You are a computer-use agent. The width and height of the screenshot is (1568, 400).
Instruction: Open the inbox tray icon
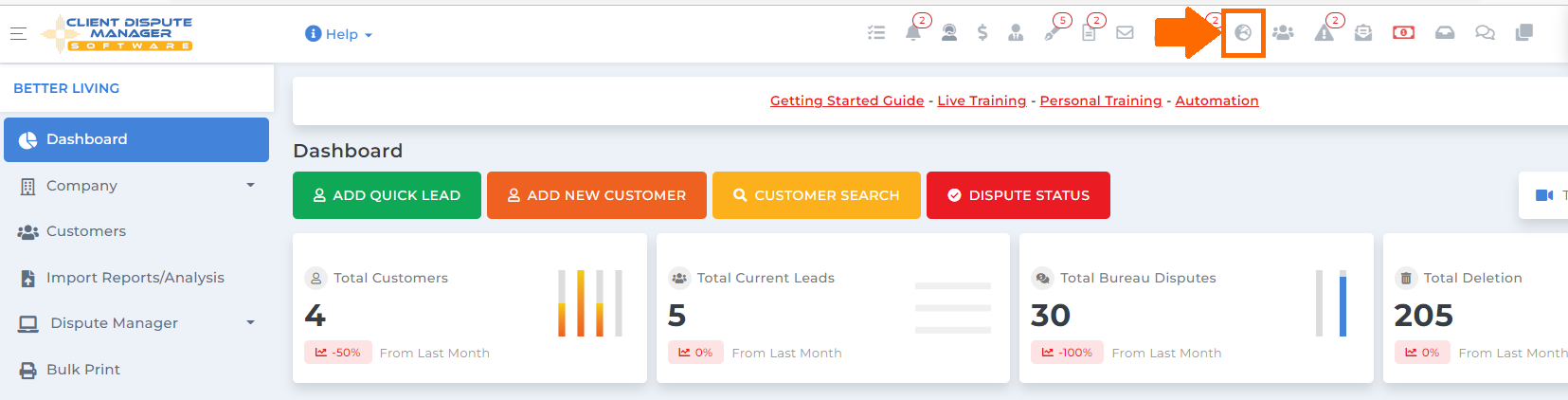pyautogui.click(x=1445, y=33)
